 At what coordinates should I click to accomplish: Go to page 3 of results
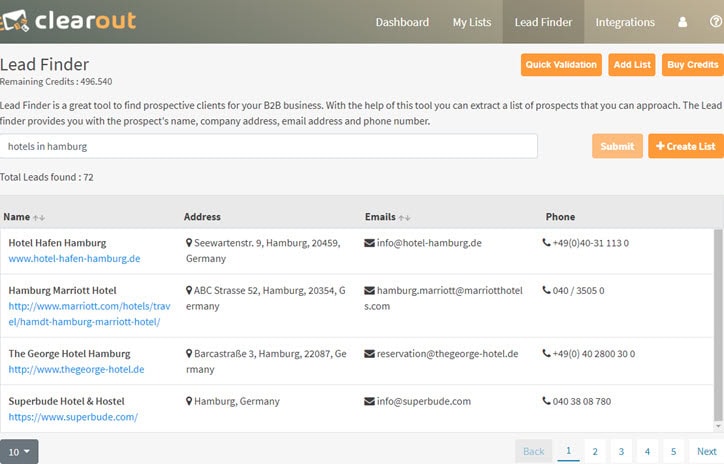[620, 452]
